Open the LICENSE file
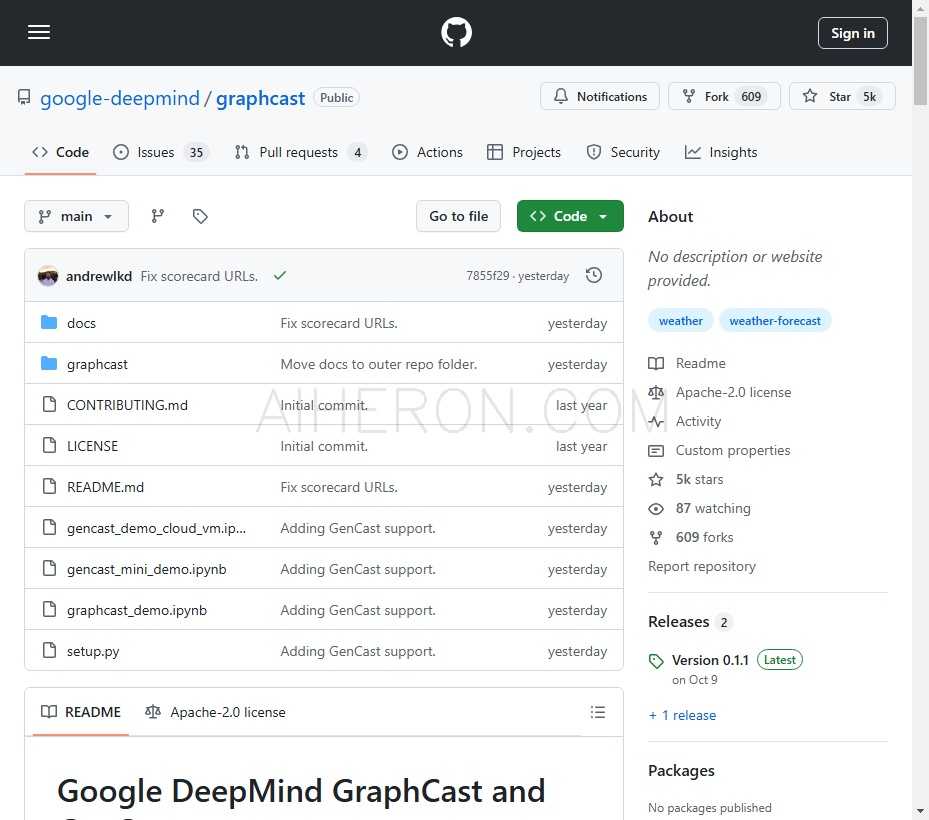Viewport: 929px width, 820px height. tap(92, 446)
